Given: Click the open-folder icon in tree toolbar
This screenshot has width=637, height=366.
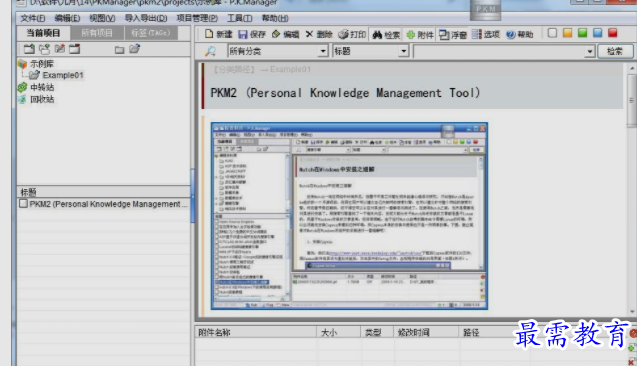Looking at the screenshot, I should pos(134,49).
